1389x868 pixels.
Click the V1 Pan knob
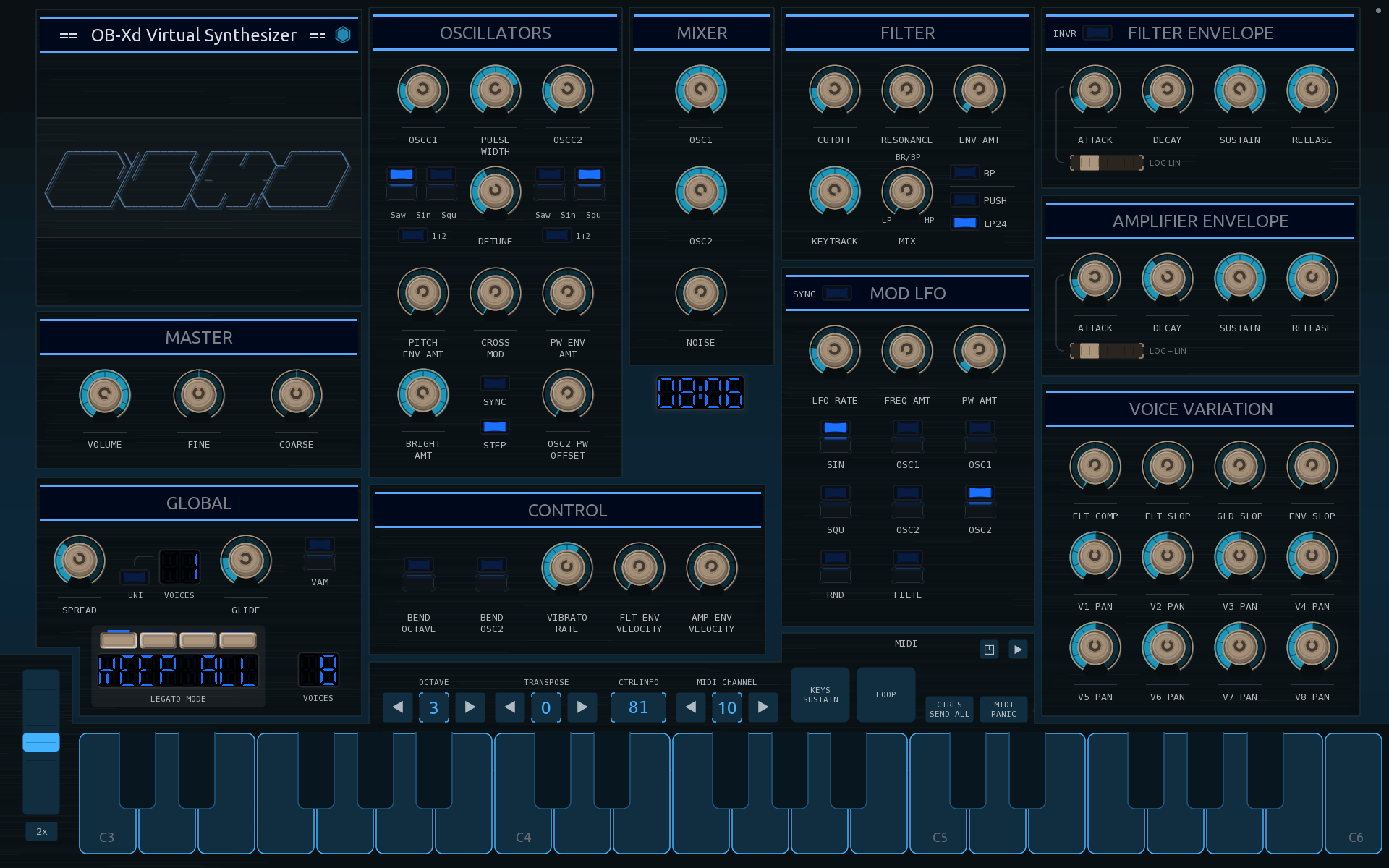tap(1095, 557)
